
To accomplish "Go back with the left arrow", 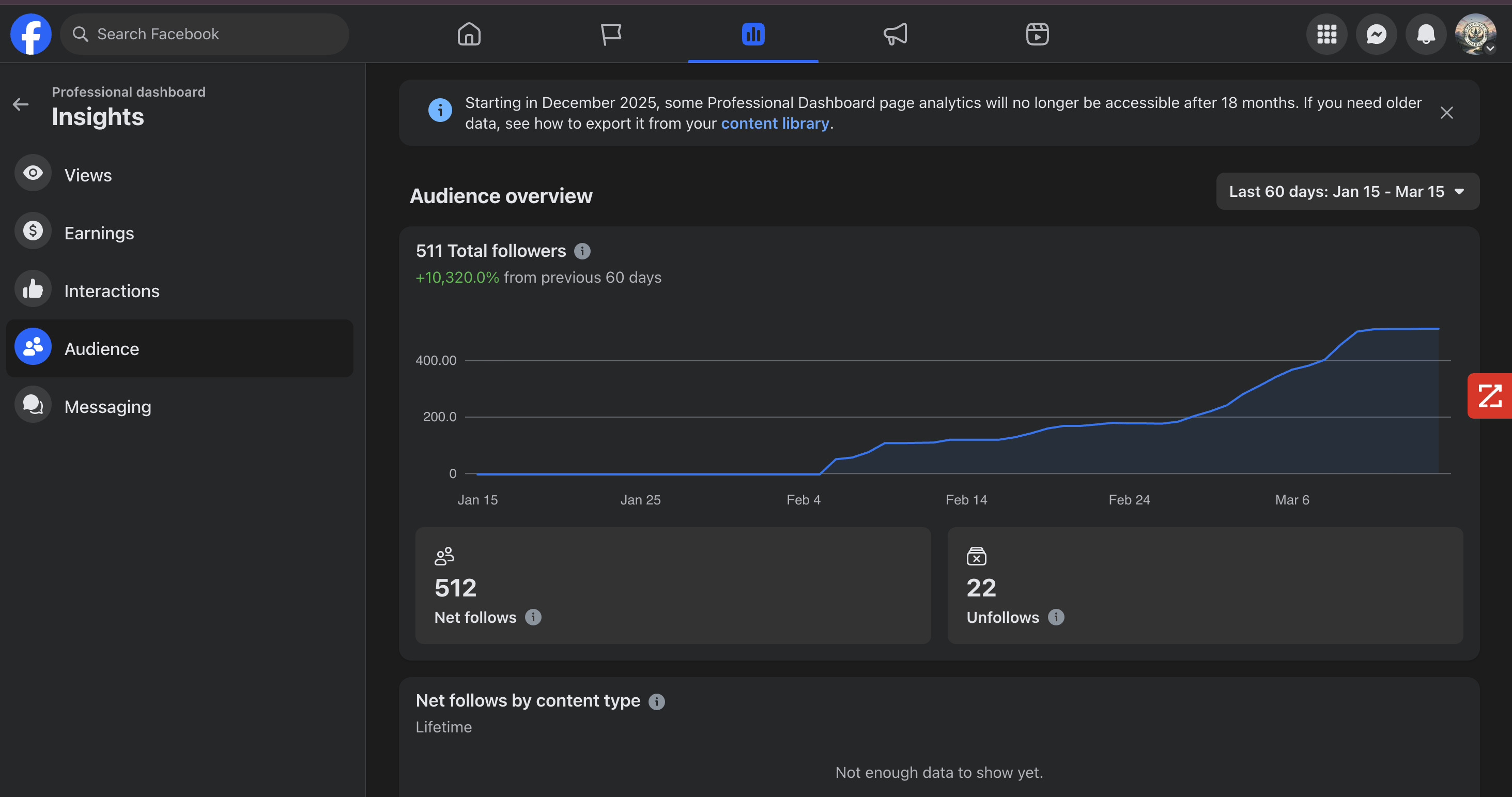I will click(x=21, y=104).
